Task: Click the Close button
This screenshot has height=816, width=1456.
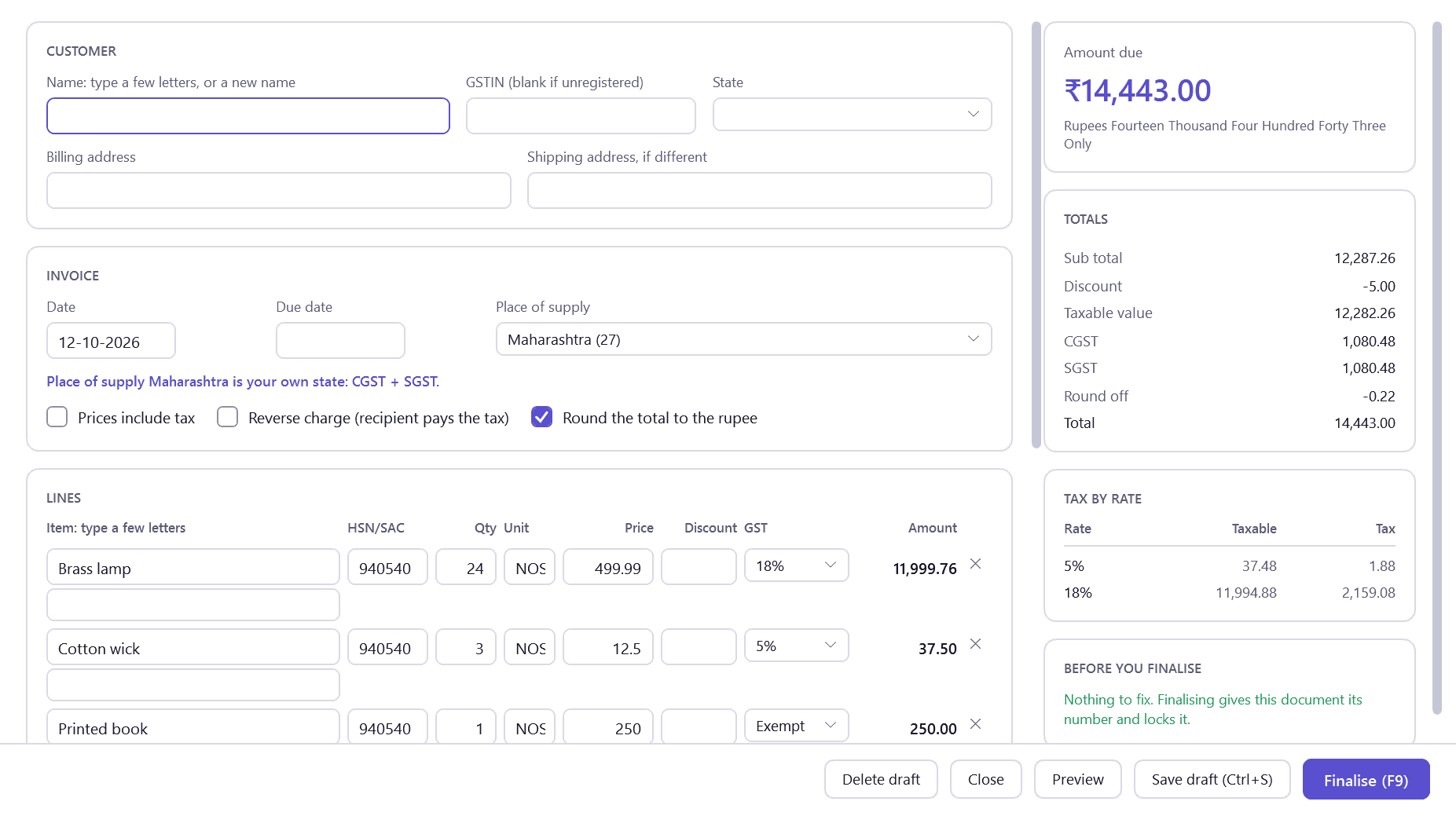Action: (985, 779)
